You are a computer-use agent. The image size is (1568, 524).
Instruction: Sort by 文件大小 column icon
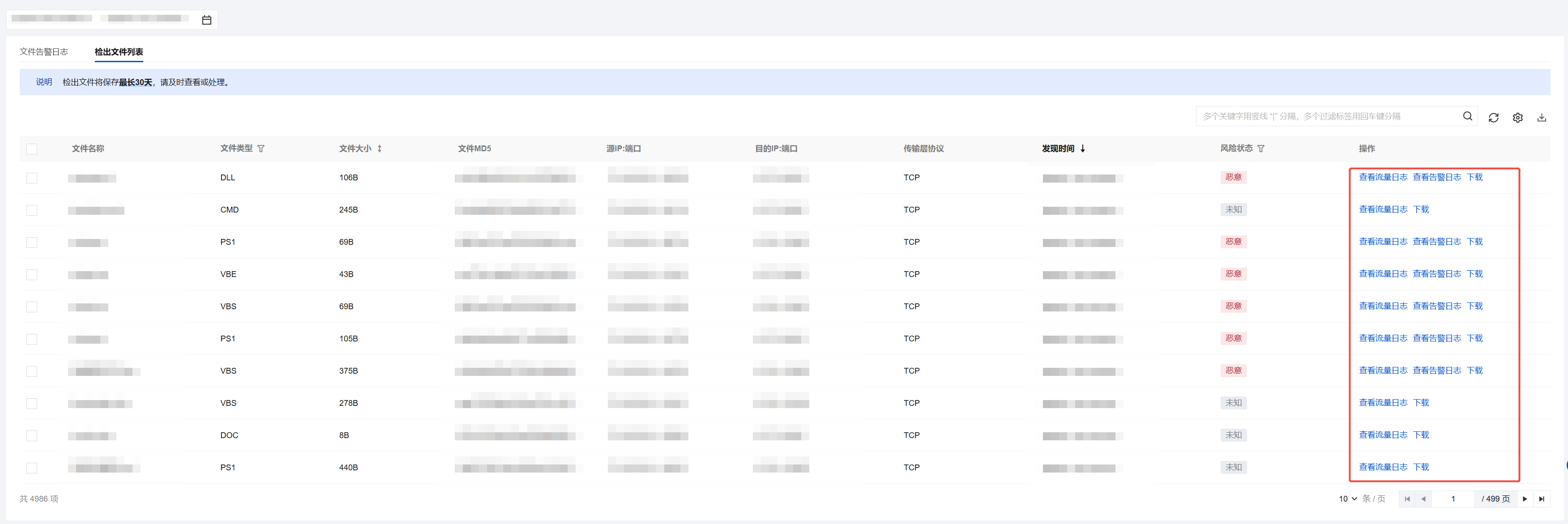coord(379,149)
